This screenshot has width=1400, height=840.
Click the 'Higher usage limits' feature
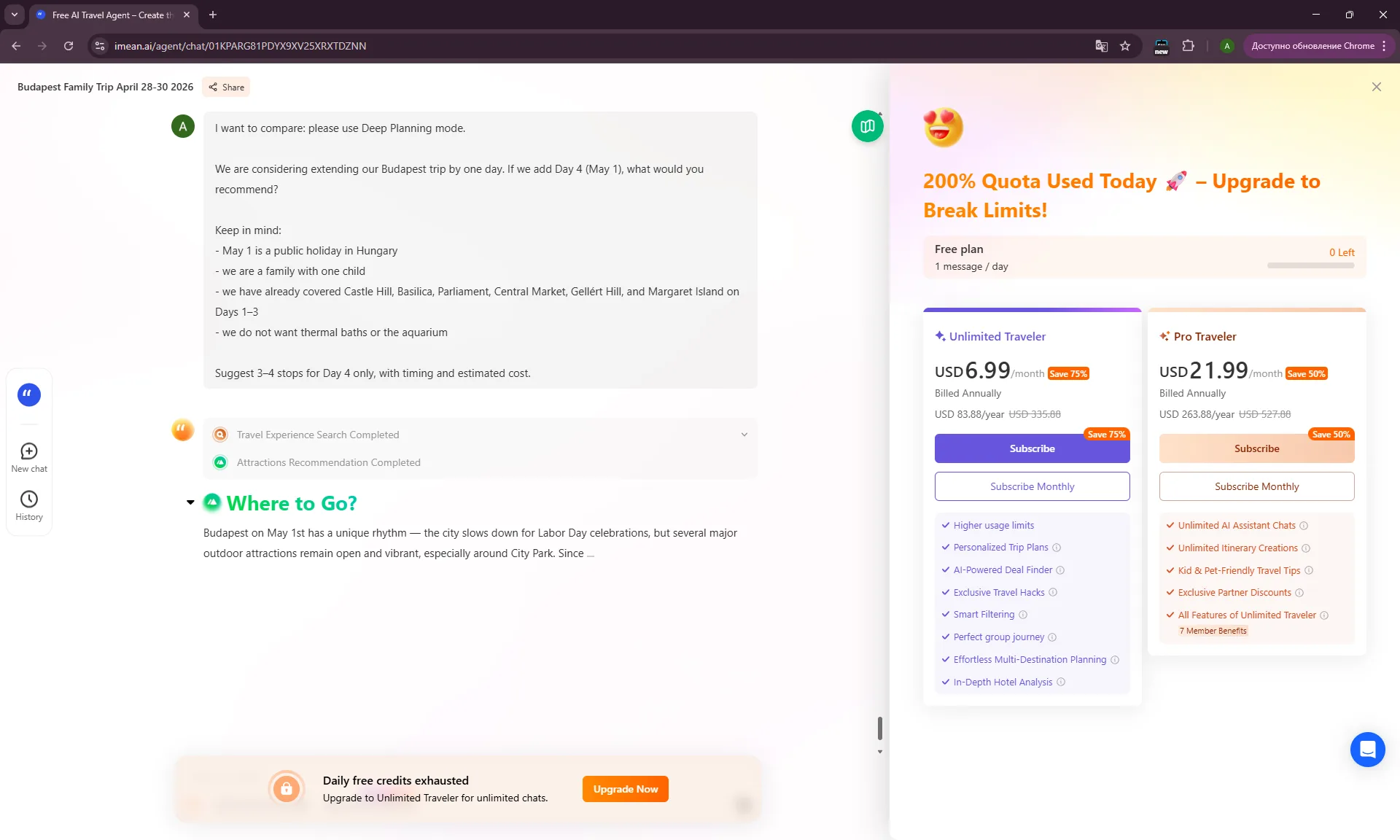[993, 525]
